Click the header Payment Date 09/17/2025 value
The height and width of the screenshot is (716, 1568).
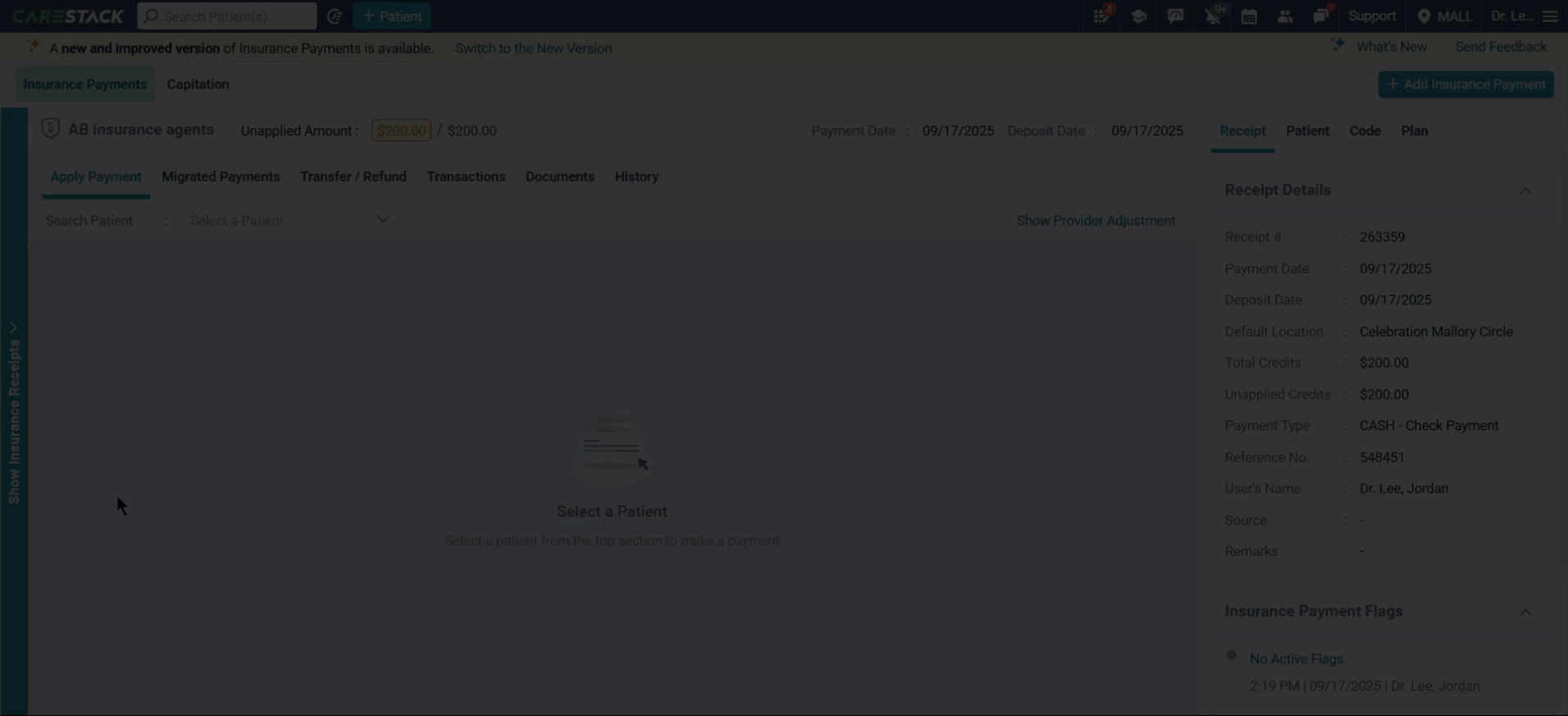[x=958, y=131]
